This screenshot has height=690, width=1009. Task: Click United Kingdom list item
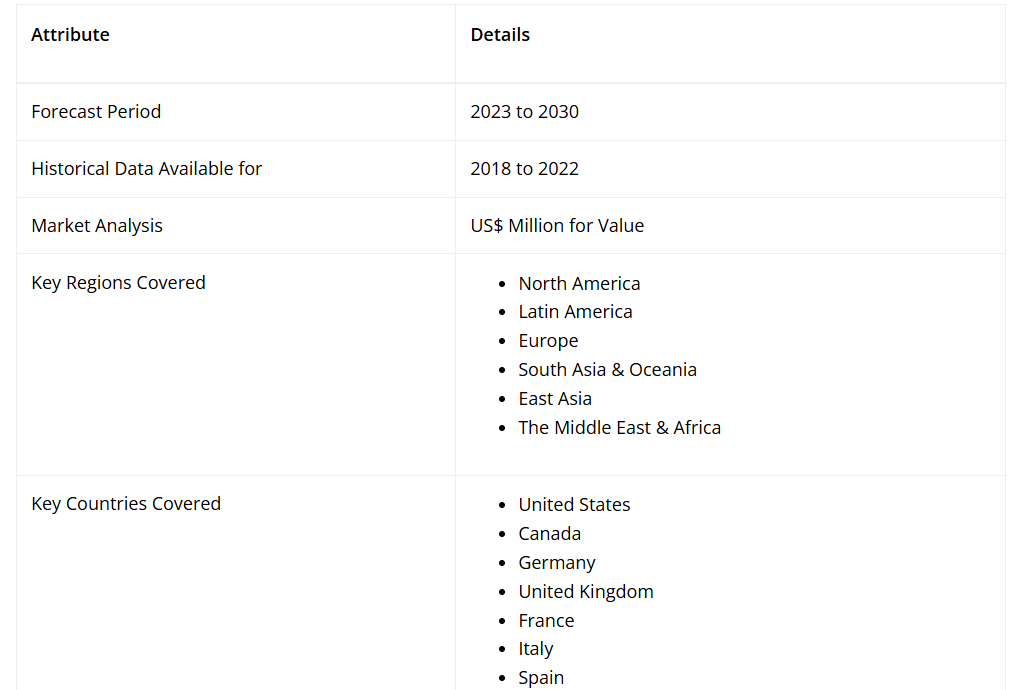(586, 592)
